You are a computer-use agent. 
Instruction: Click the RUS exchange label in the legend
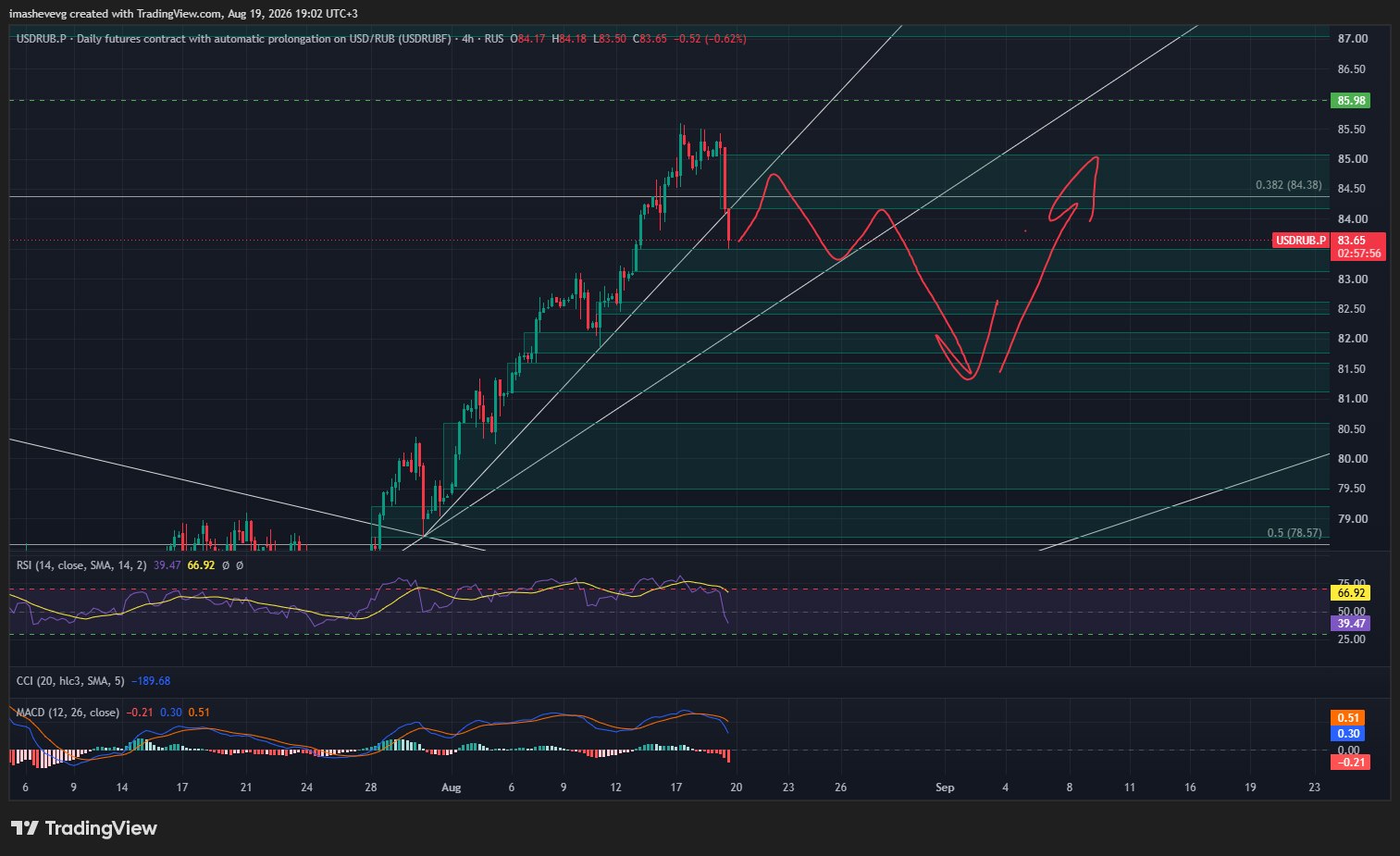click(x=494, y=39)
